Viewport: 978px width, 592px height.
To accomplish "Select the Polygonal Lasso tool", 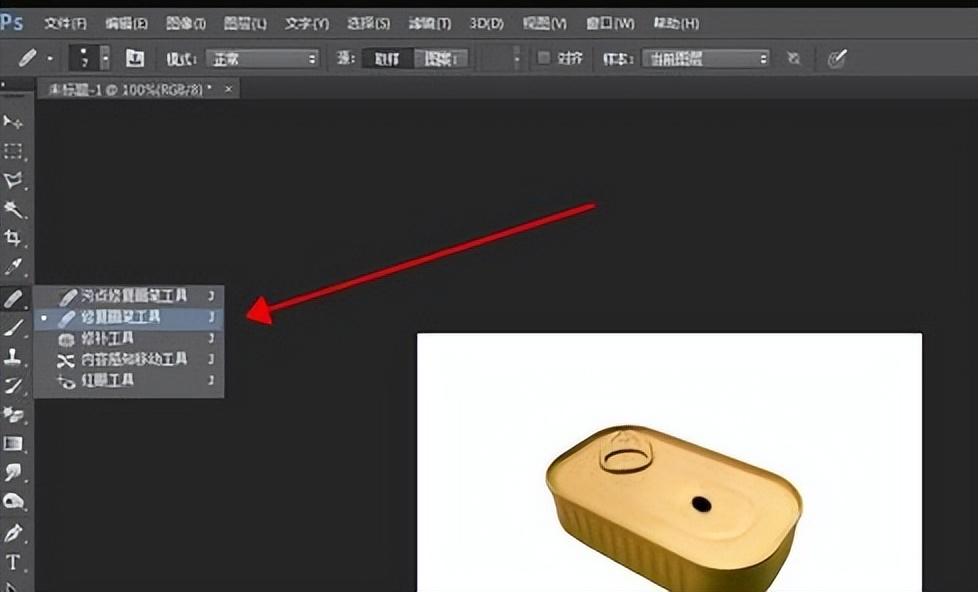I will click(13, 180).
